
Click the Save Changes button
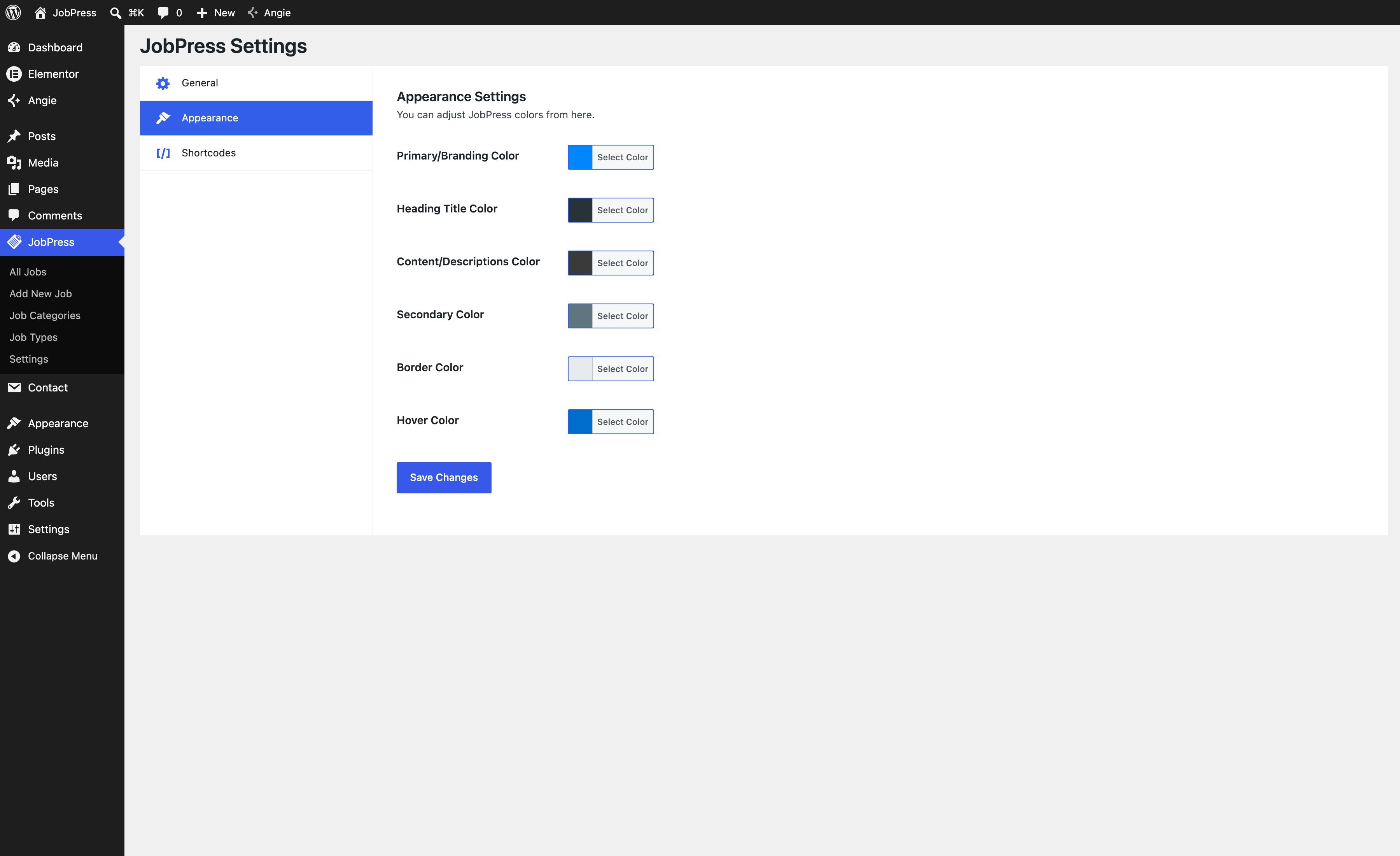pyautogui.click(x=444, y=478)
